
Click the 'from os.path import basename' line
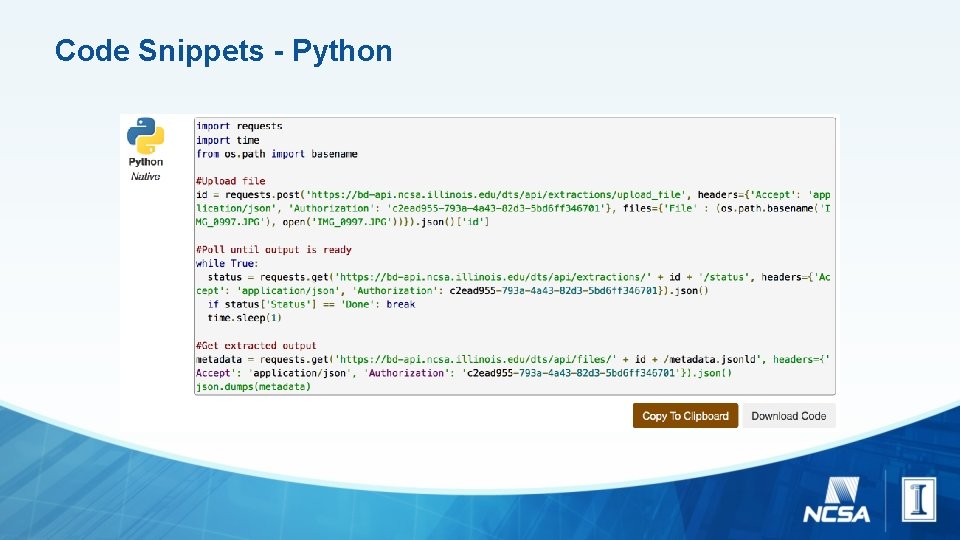click(x=277, y=154)
